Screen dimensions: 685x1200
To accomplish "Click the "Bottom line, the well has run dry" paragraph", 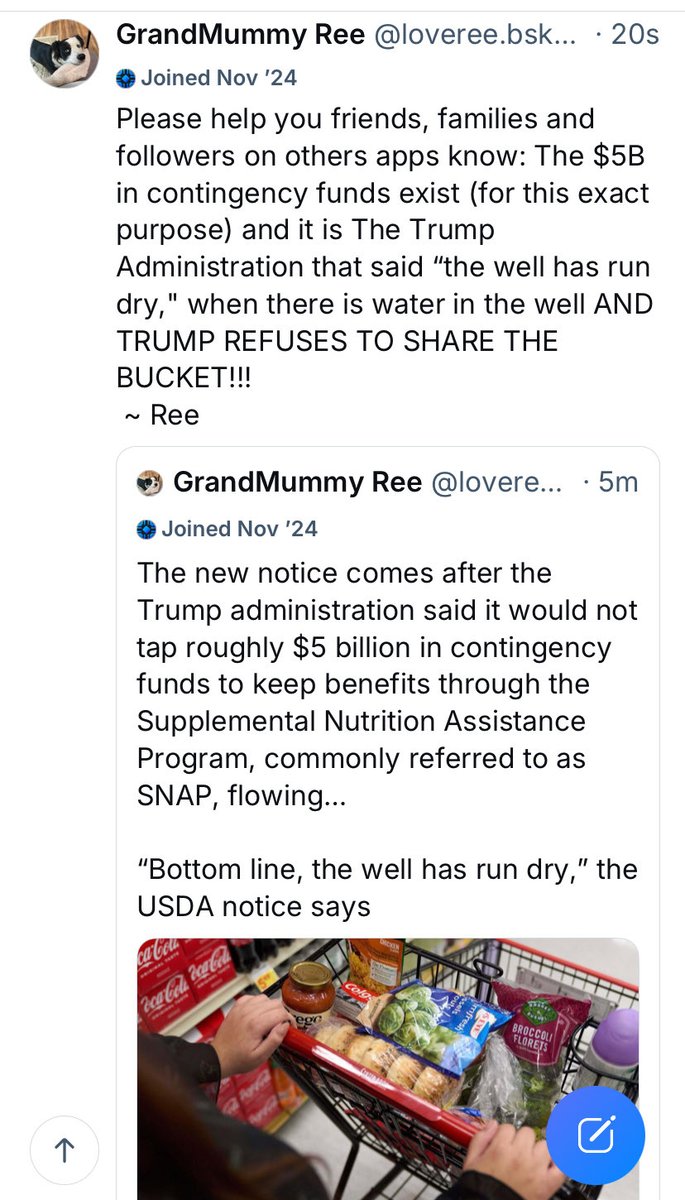I will click(x=387, y=888).
